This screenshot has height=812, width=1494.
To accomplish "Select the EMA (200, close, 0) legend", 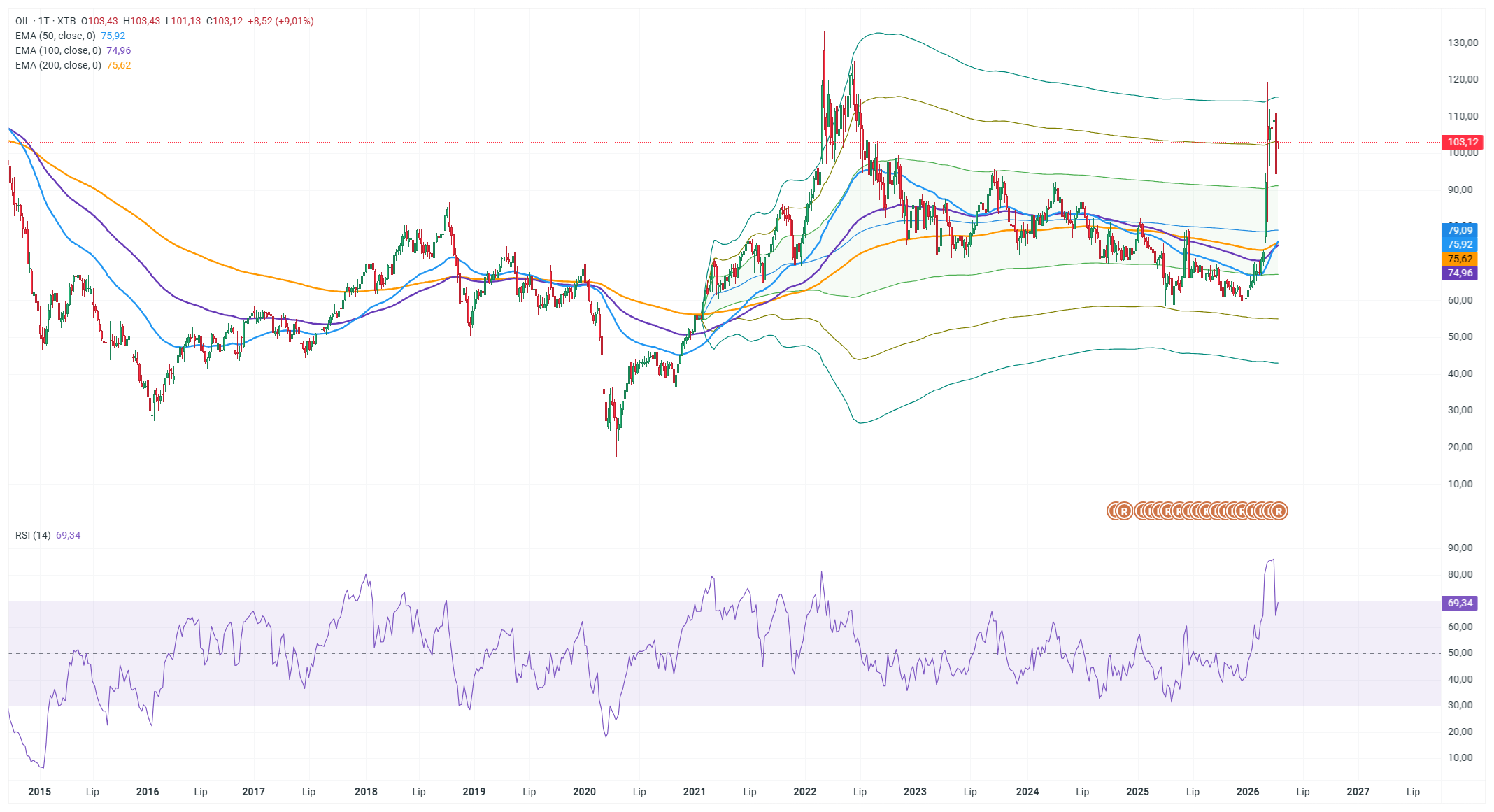I will point(58,65).
